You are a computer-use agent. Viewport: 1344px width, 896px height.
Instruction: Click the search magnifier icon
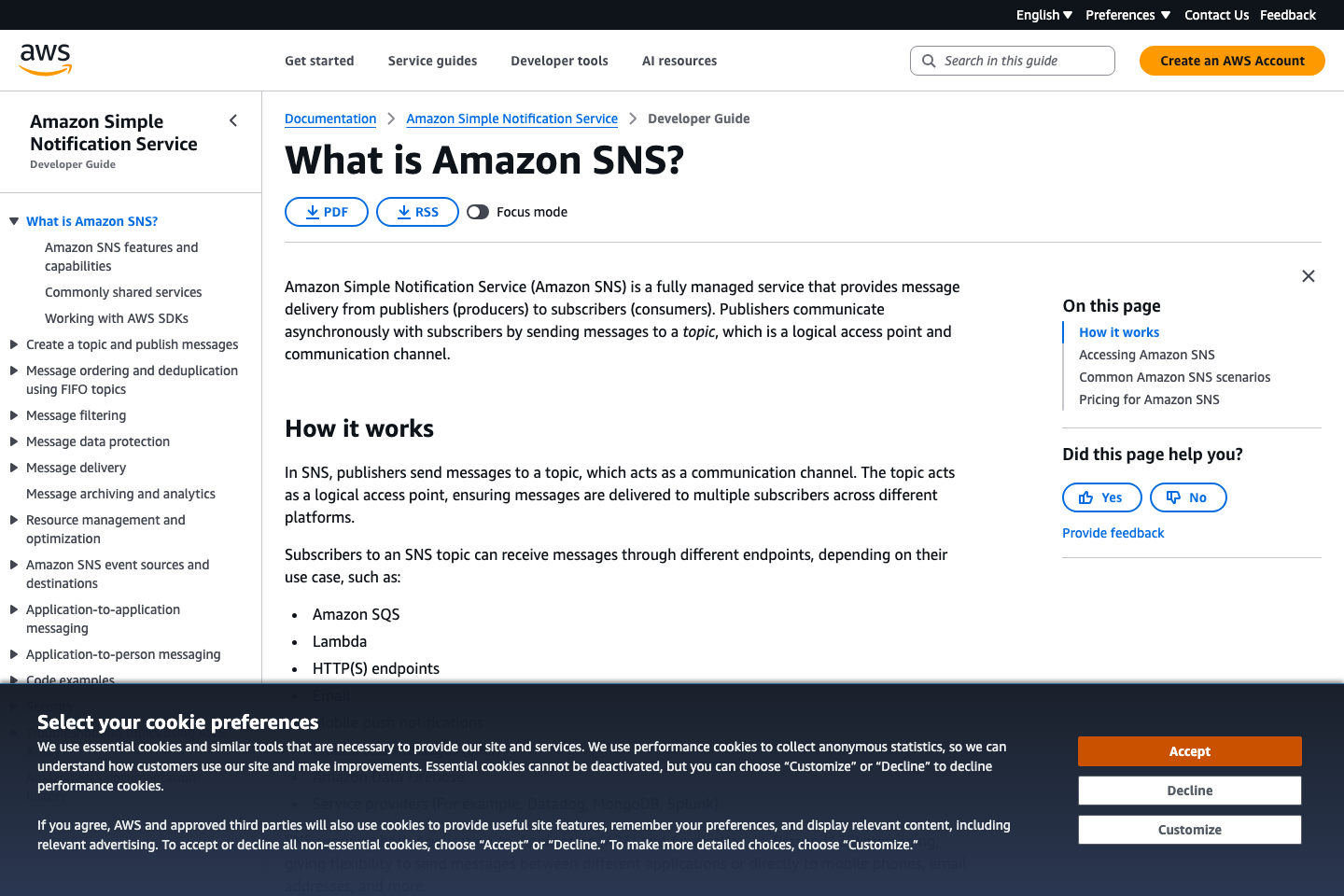pyautogui.click(x=929, y=60)
